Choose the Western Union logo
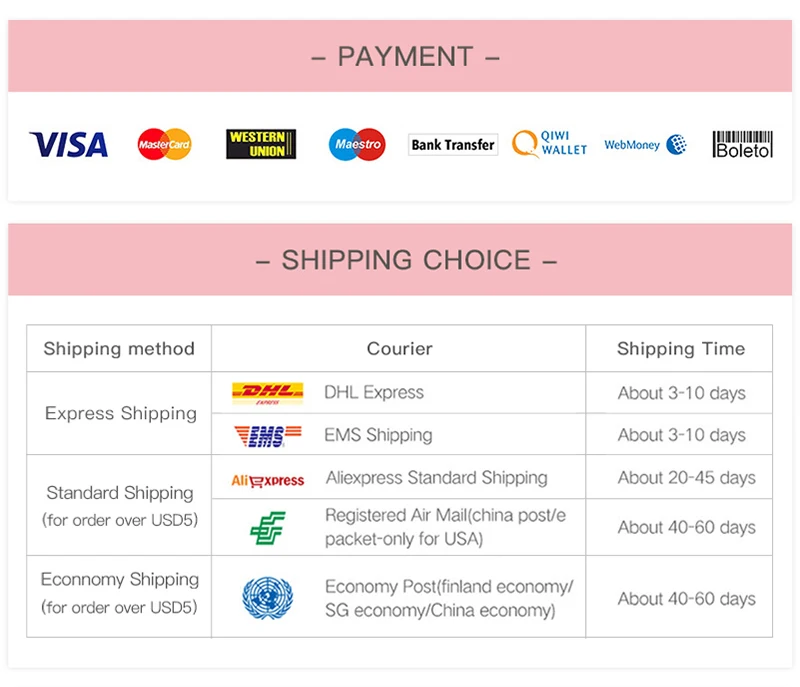This screenshot has height=687, width=800. point(261,144)
